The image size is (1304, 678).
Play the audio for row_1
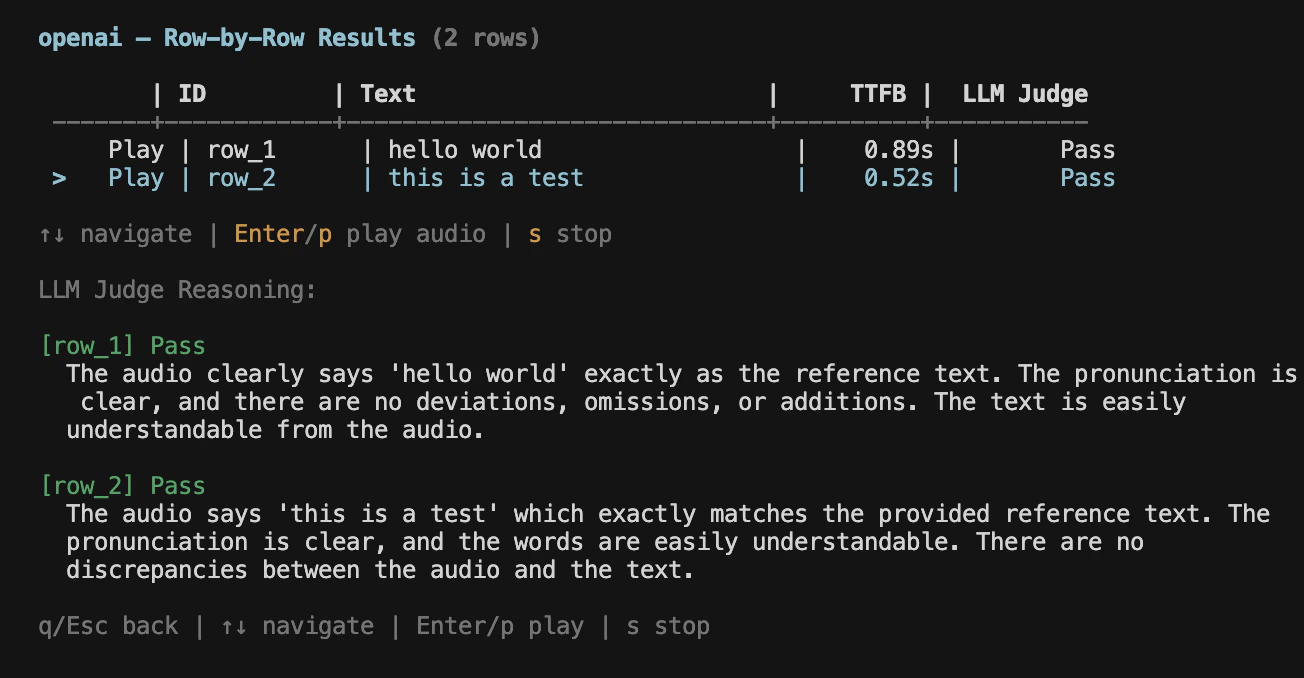136,149
